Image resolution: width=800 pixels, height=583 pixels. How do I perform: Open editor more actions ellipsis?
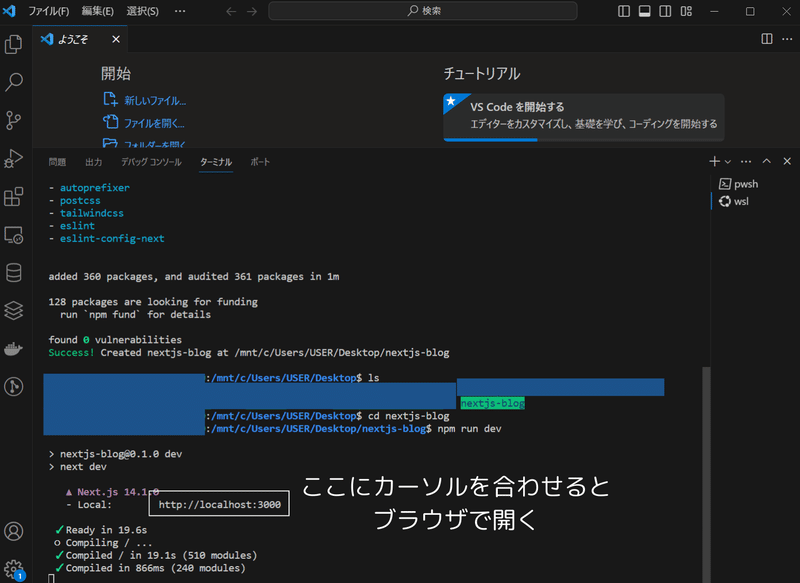[x=787, y=39]
